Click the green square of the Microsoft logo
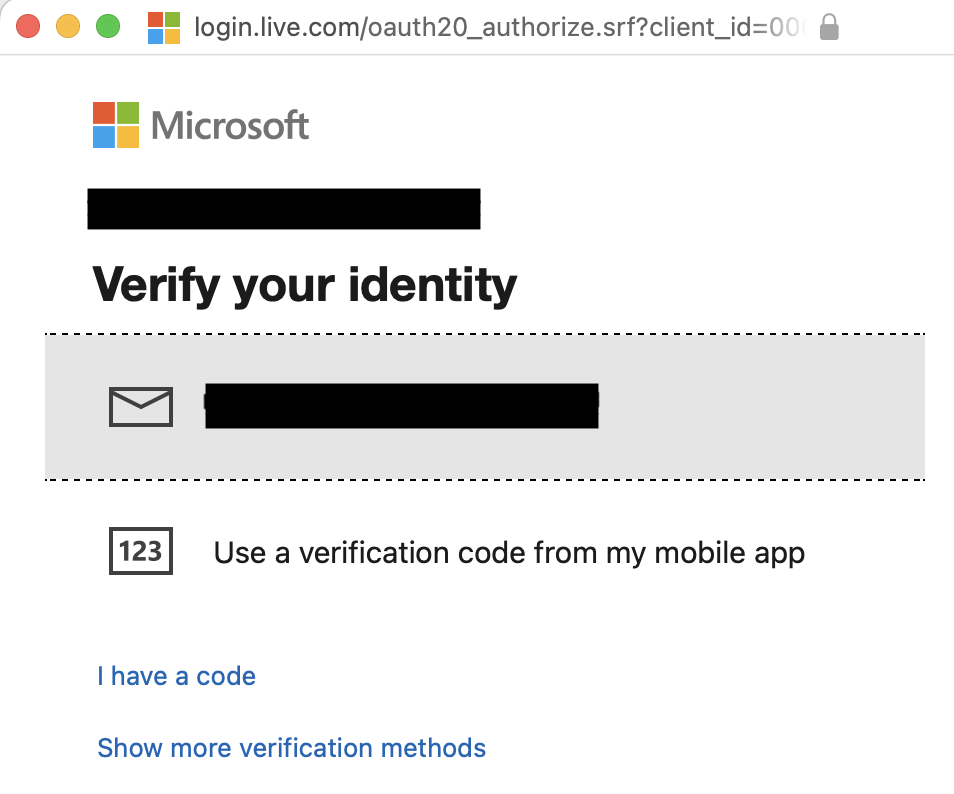 pos(128,112)
